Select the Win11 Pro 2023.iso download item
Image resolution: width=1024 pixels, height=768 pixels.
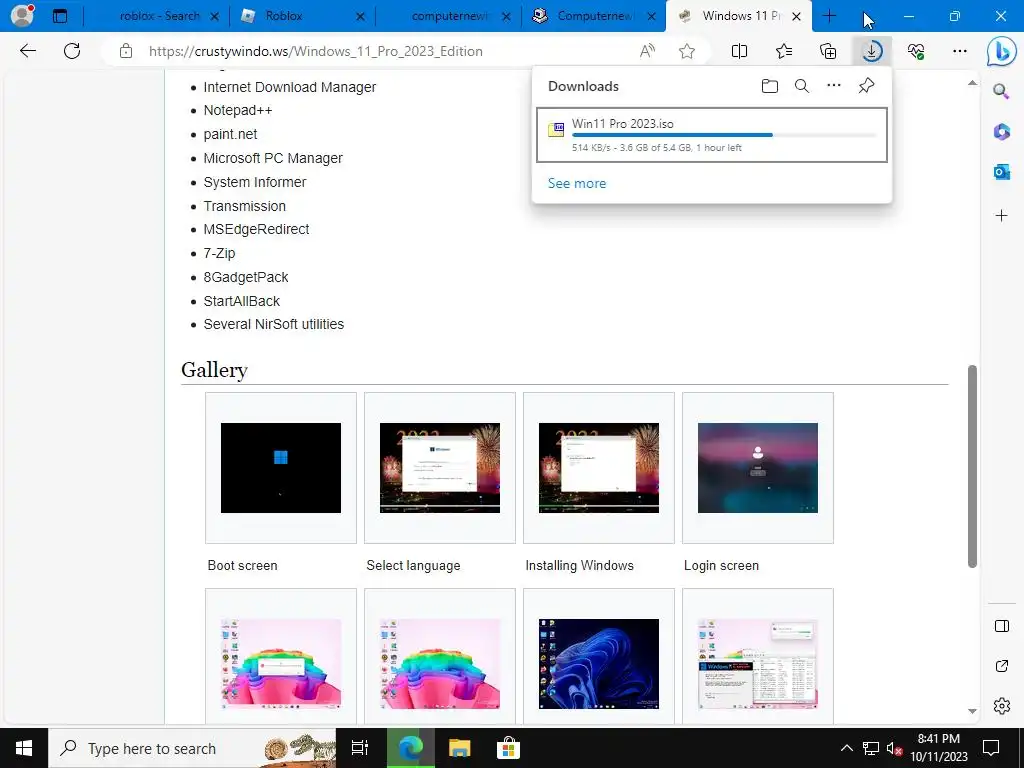(x=712, y=135)
